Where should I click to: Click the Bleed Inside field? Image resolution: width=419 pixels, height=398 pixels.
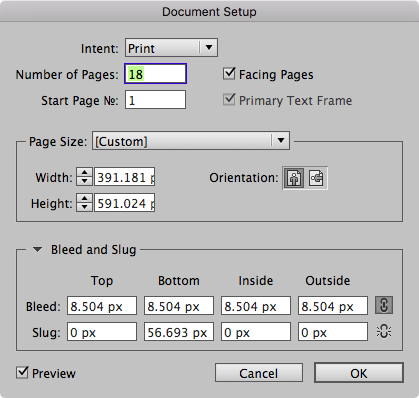(x=256, y=306)
